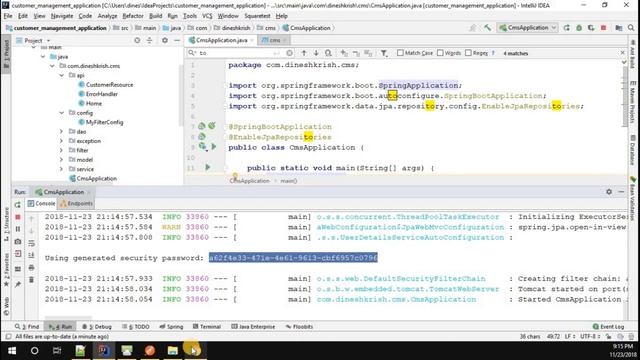Stop the app using the top toolbar red square
640x360 pixels.
point(603,28)
